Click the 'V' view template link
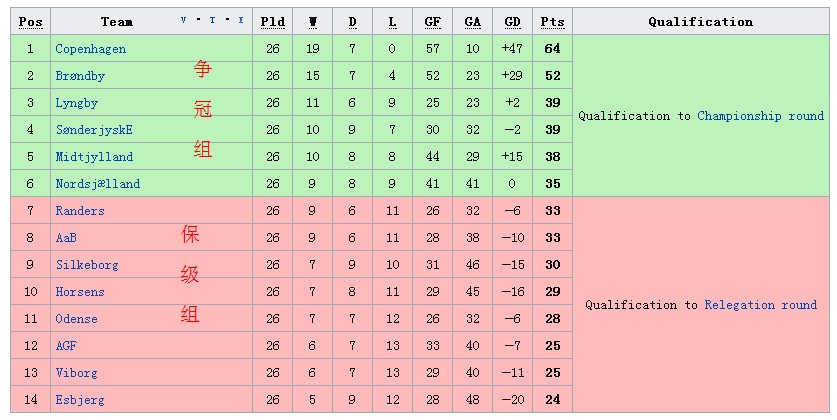Image resolution: width=837 pixels, height=420 pixels. pos(184,21)
